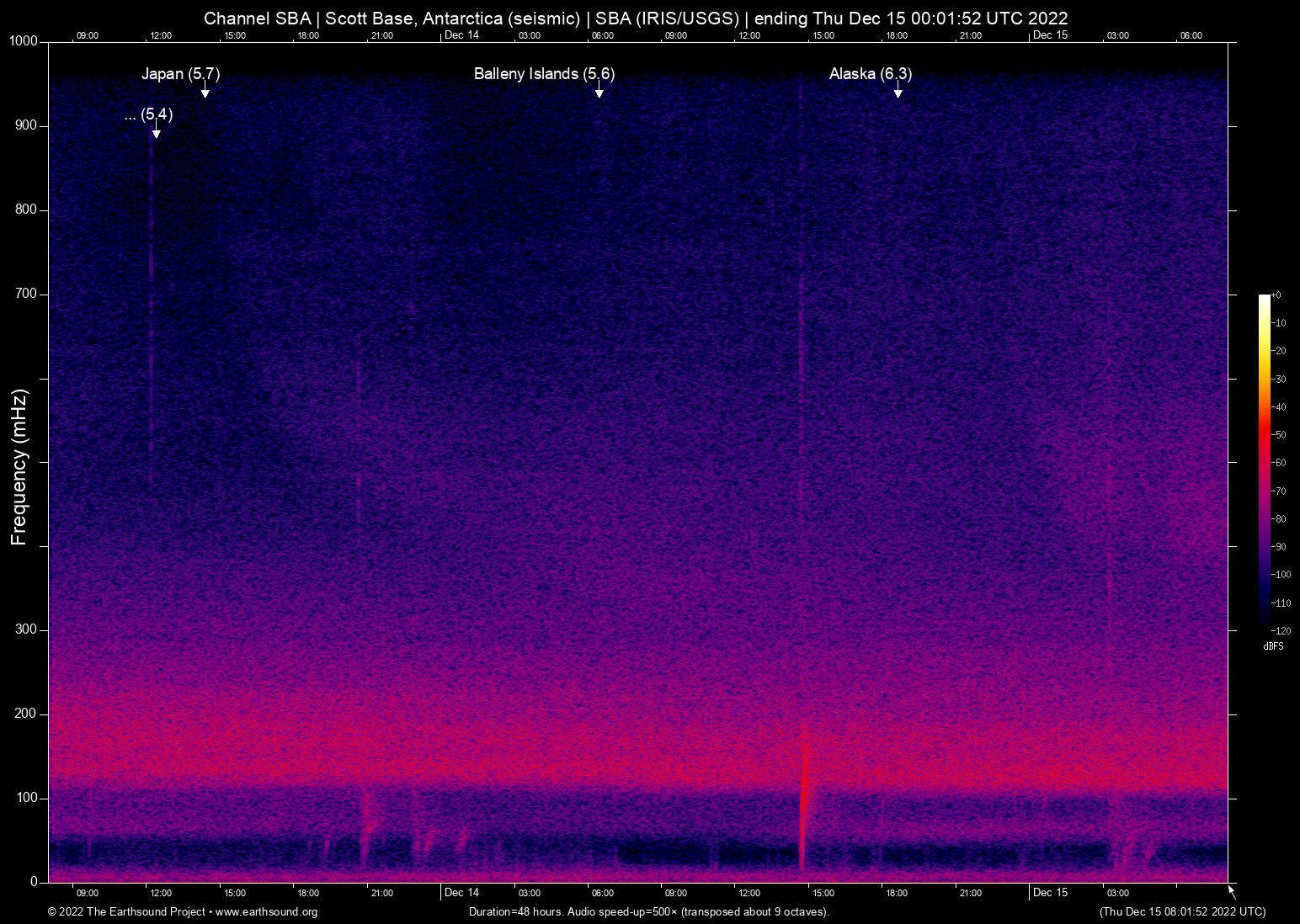Open the www.earthsound.org footer link

tap(266, 912)
